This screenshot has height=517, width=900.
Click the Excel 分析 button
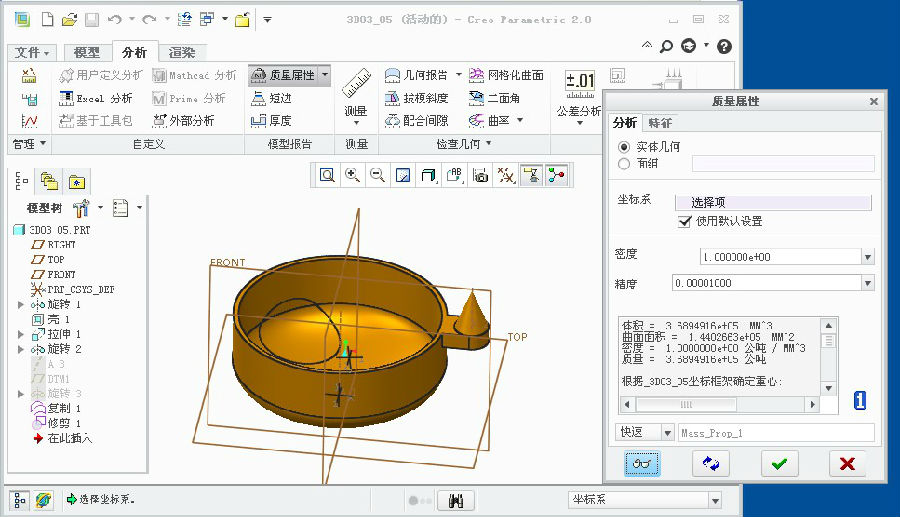[x=96, y=98]
